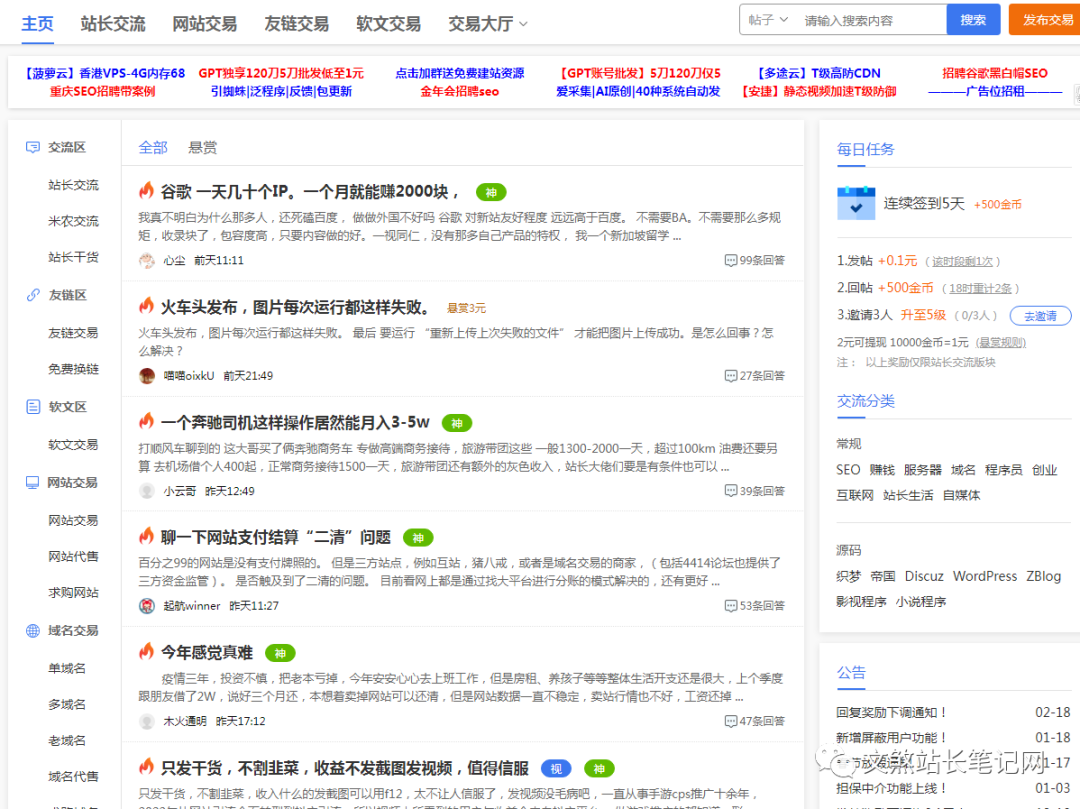This screenshot has width=1080, height=809.
Task: Click the 视 video badge on the bottom post
Action: pyautogui.click(x=556, y=768)
